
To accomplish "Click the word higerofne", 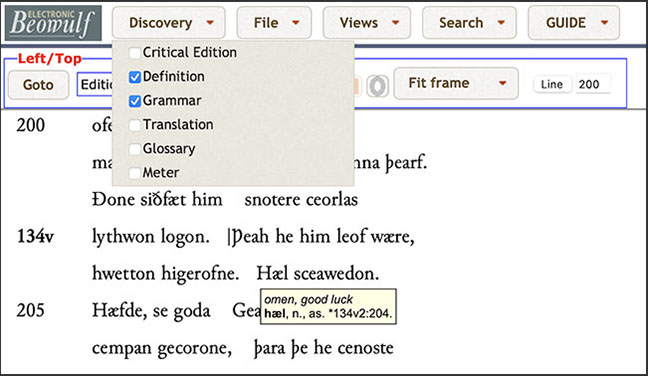I will click(200, 274).
